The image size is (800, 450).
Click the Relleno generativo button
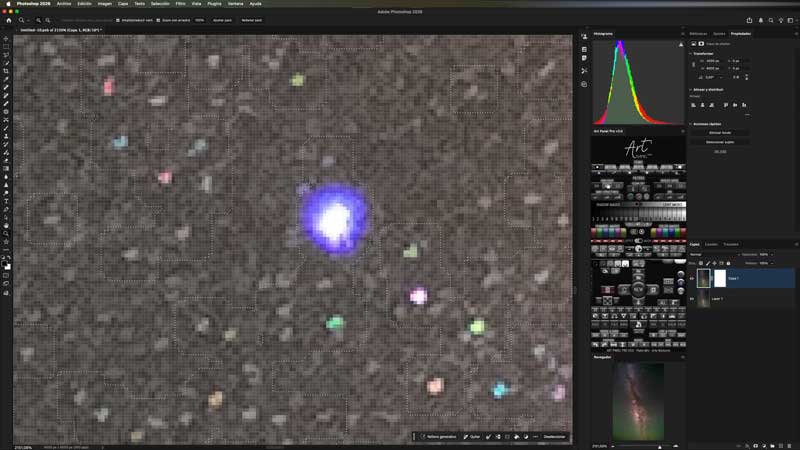(438, 437)
